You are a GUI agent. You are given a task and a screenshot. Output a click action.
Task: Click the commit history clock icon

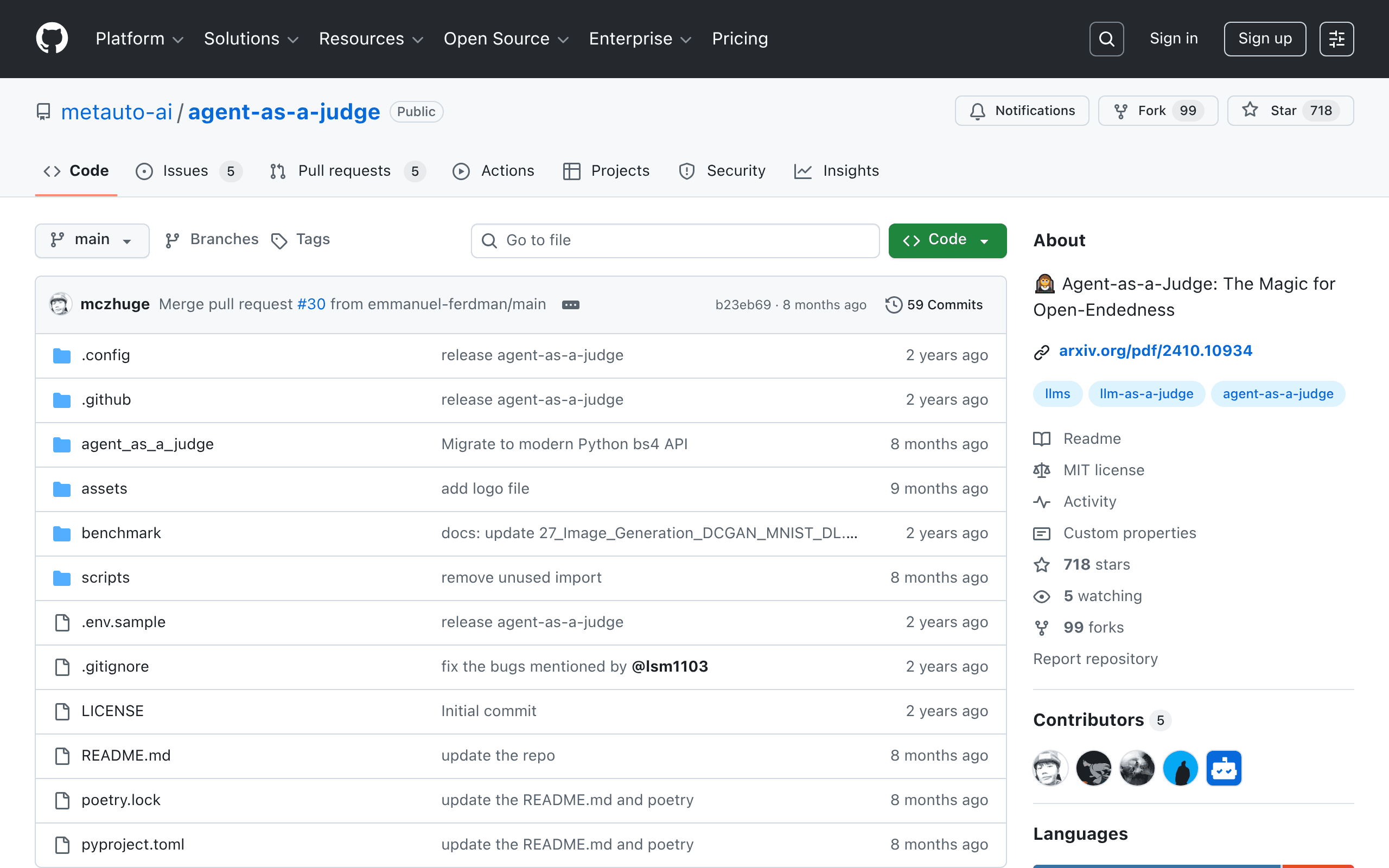point(893,305)
